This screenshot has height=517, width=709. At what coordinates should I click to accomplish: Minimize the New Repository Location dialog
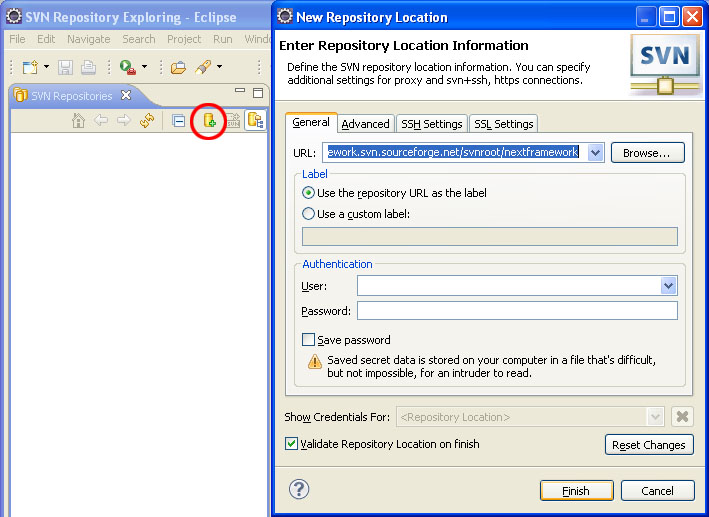pos(646,18)
